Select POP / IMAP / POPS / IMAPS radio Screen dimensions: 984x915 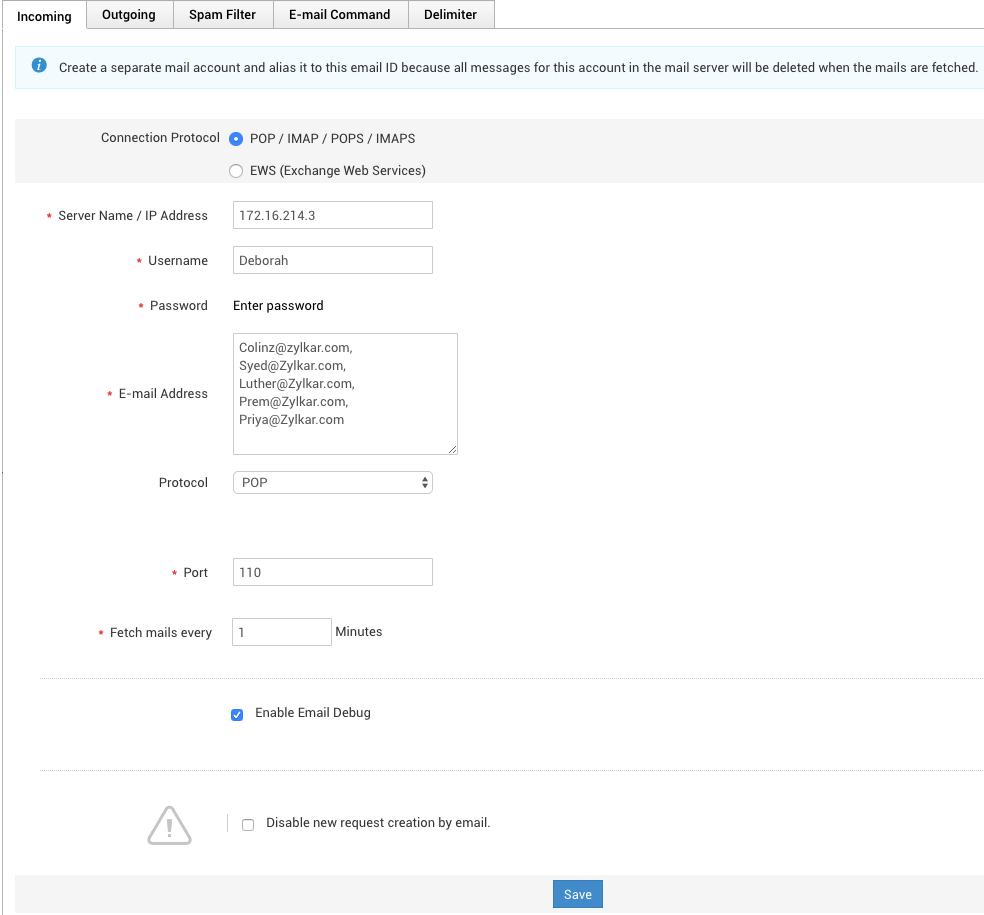pos(236,139)
